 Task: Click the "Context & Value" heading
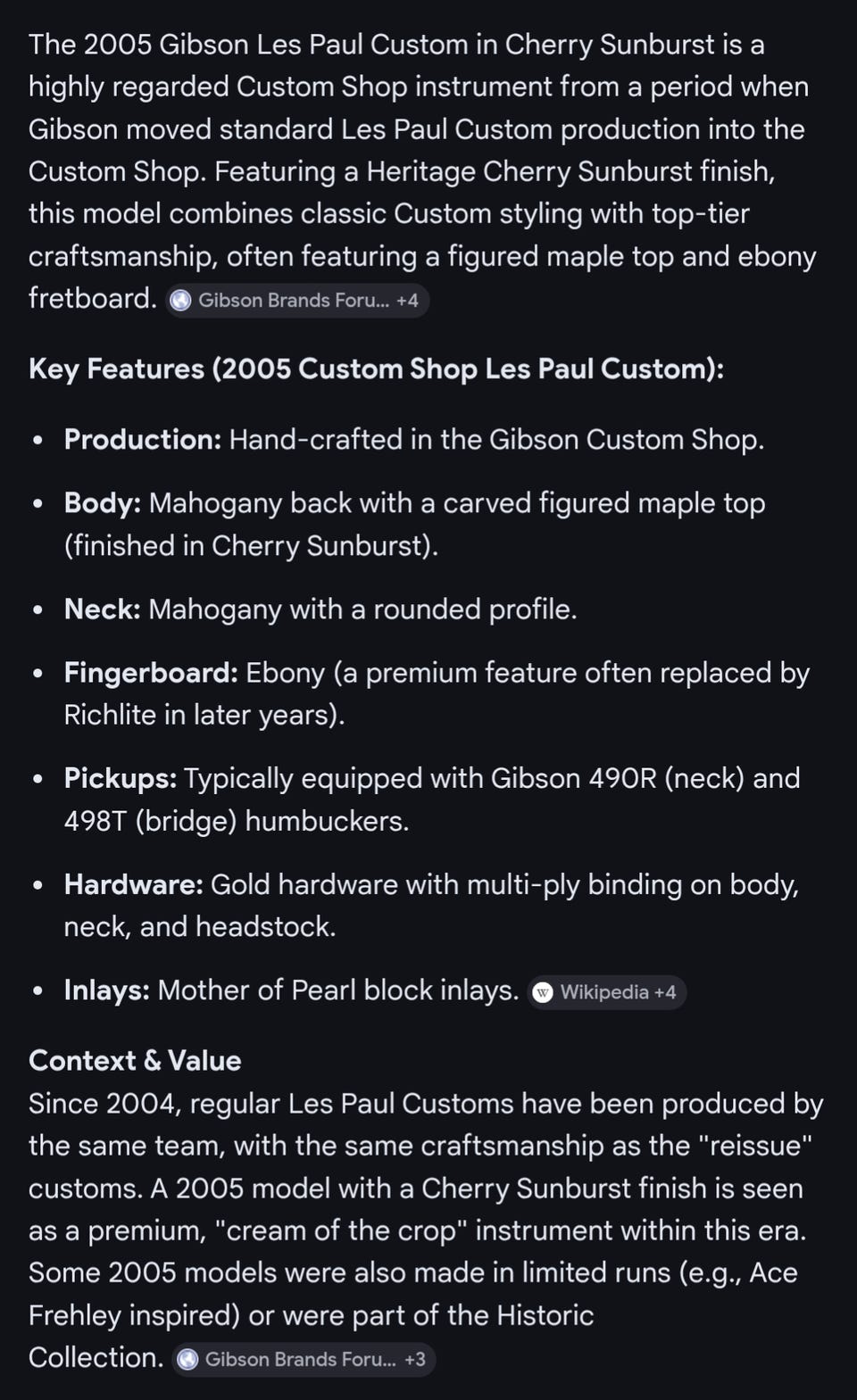tap(135, 1060)
